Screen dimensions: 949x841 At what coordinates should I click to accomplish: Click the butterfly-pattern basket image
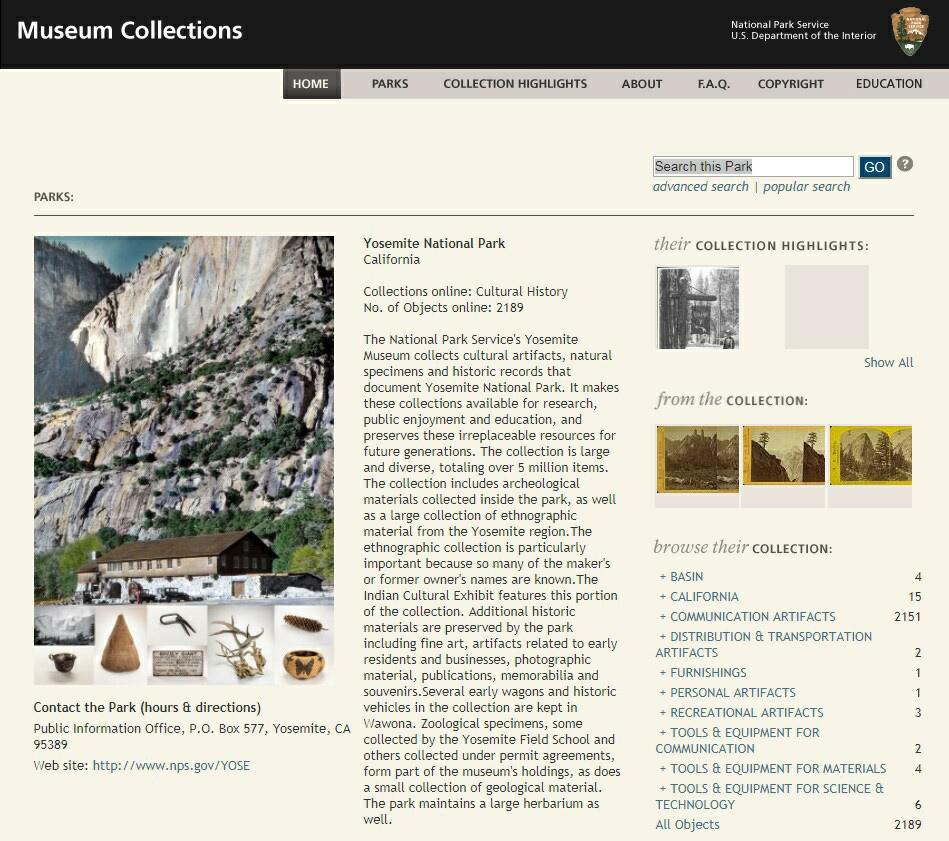coord(303,664)
